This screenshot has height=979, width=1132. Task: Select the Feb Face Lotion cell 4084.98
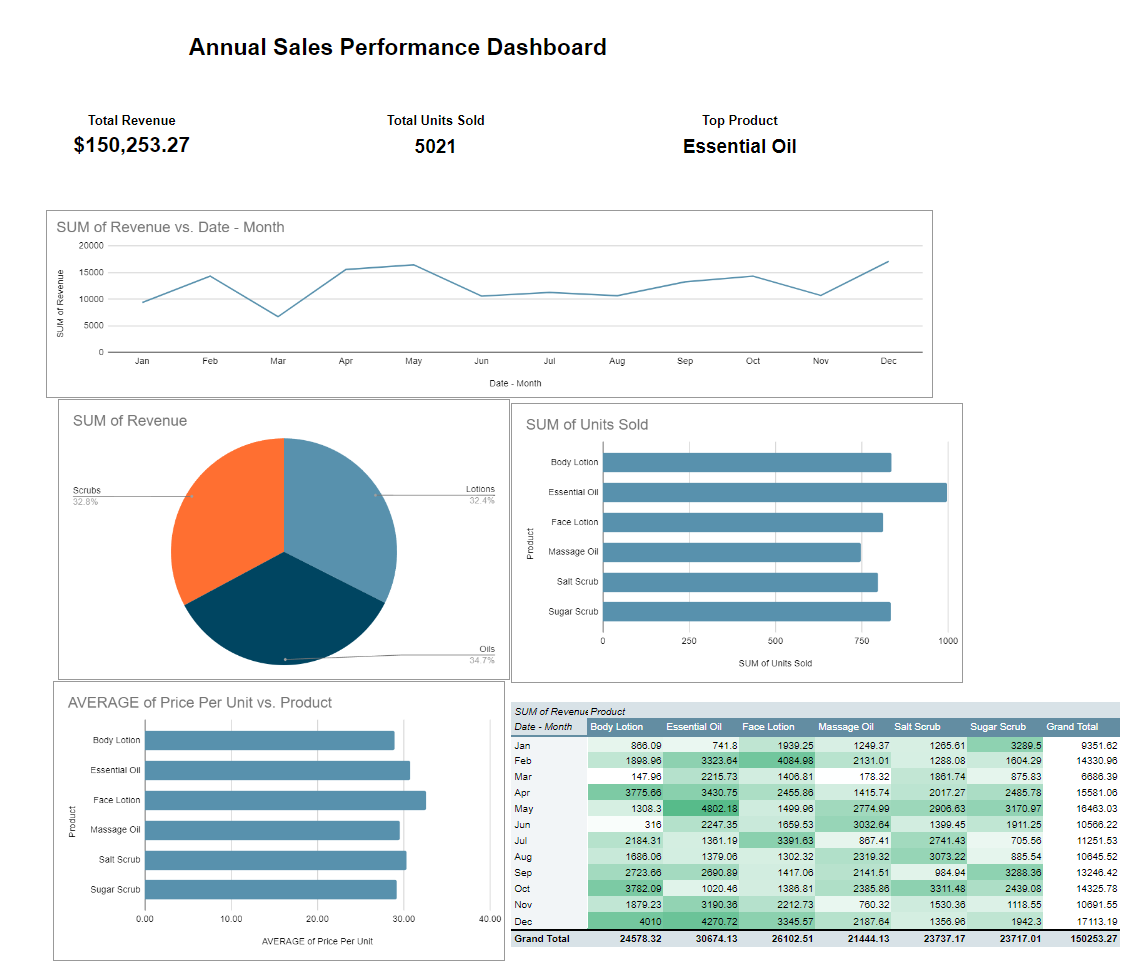[x=777, y=761]
